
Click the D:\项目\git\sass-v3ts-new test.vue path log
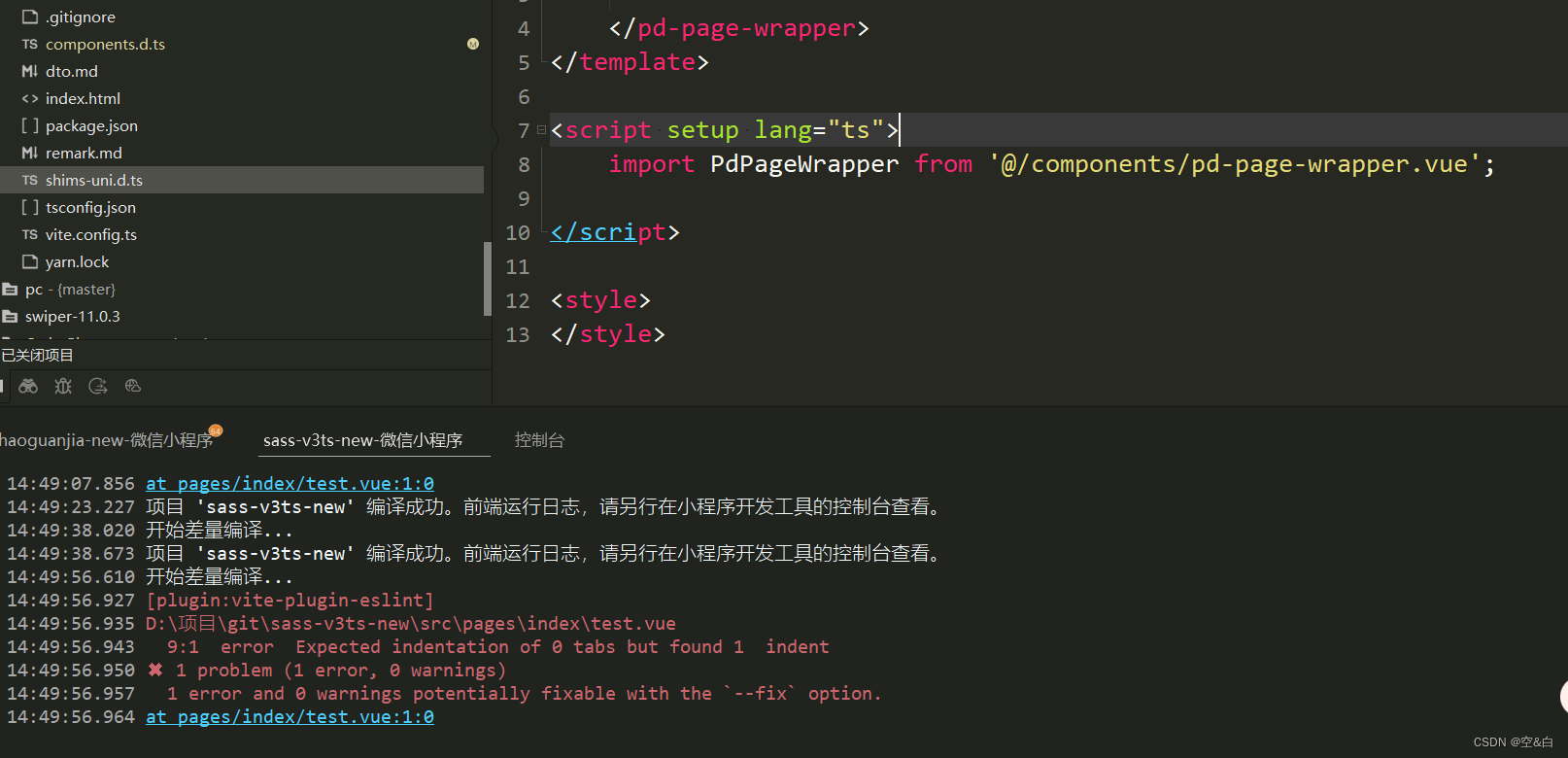coord(411,623)
